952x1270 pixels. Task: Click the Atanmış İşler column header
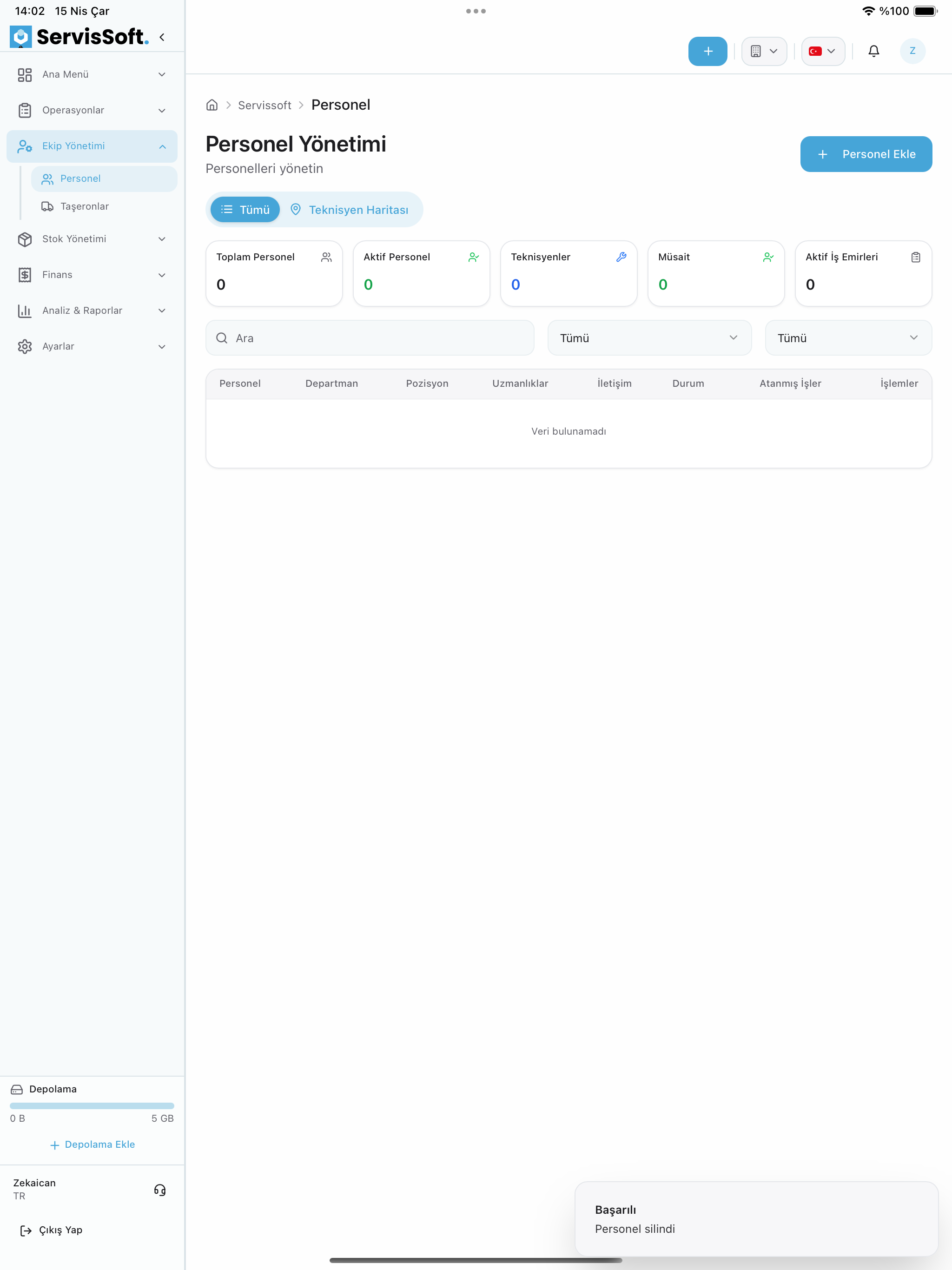tap(790, 384)
